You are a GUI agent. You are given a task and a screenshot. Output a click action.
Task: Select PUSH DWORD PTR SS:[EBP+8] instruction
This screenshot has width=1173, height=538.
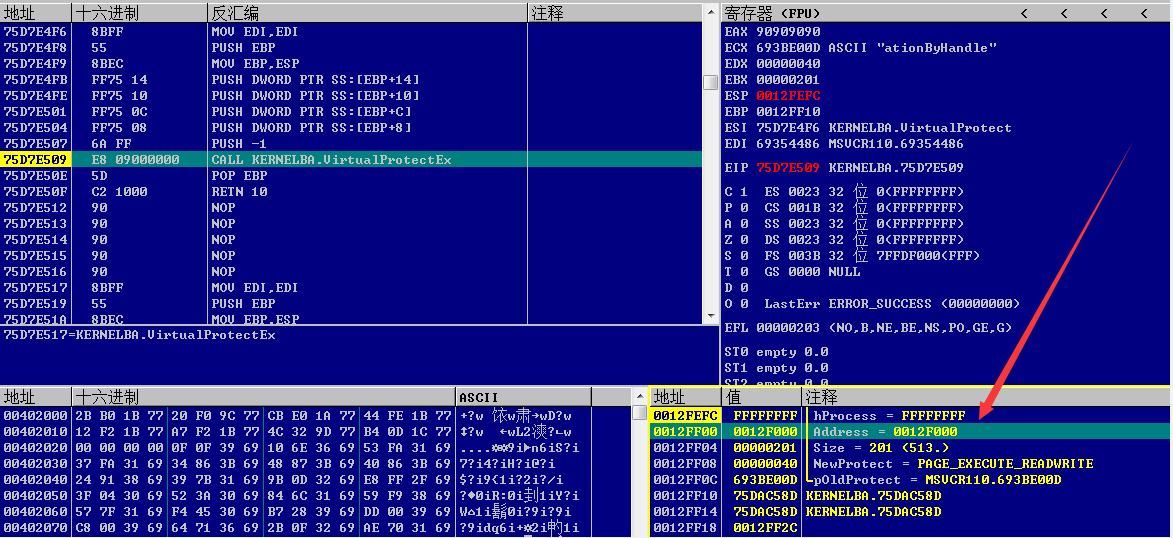point(311,127)
